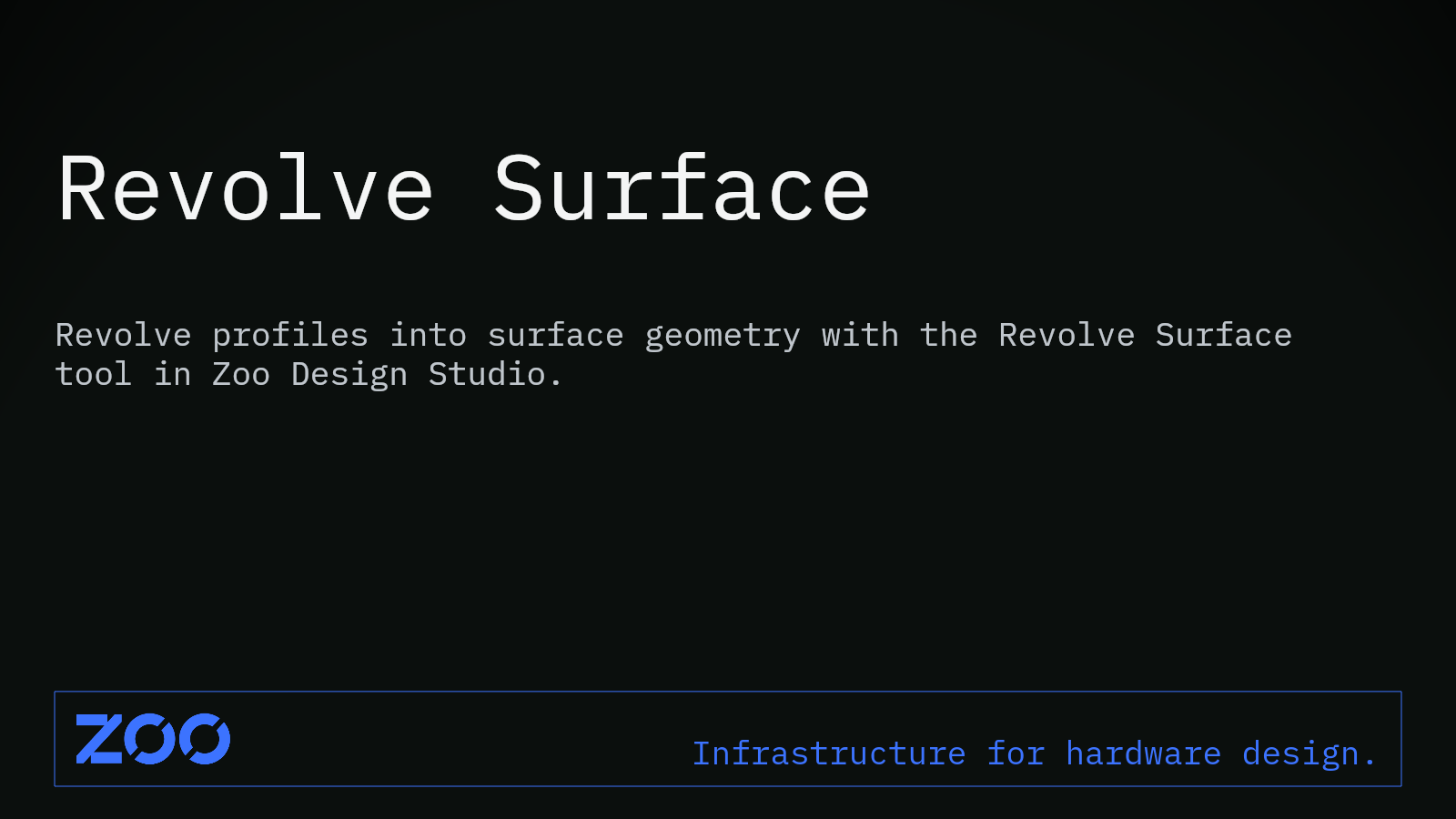Click the "Infrastructure for hardware design." tagline
Image resolution: width=1456 pixels, height=819 pixels.
pyautogui.click(x=1034, y=753)
